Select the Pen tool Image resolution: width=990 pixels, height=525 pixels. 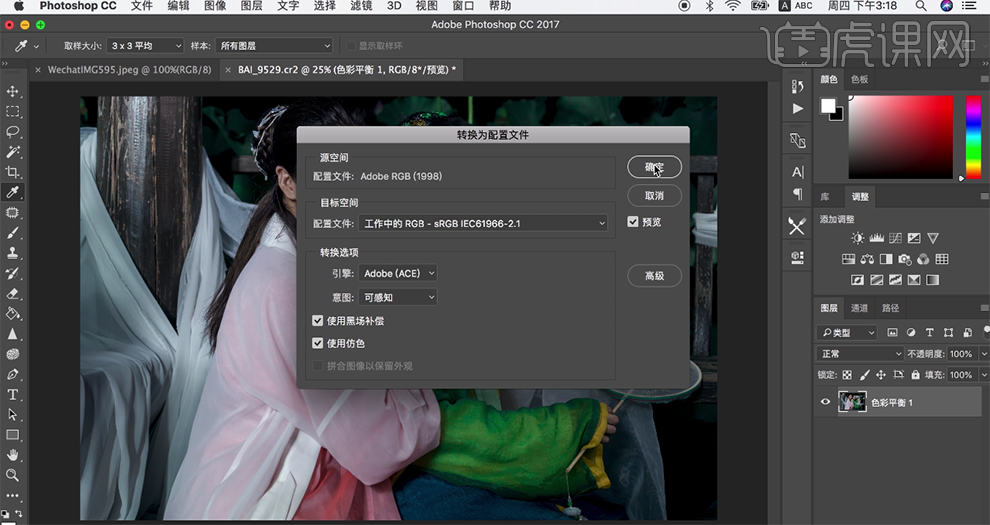(x=13, y=374)
